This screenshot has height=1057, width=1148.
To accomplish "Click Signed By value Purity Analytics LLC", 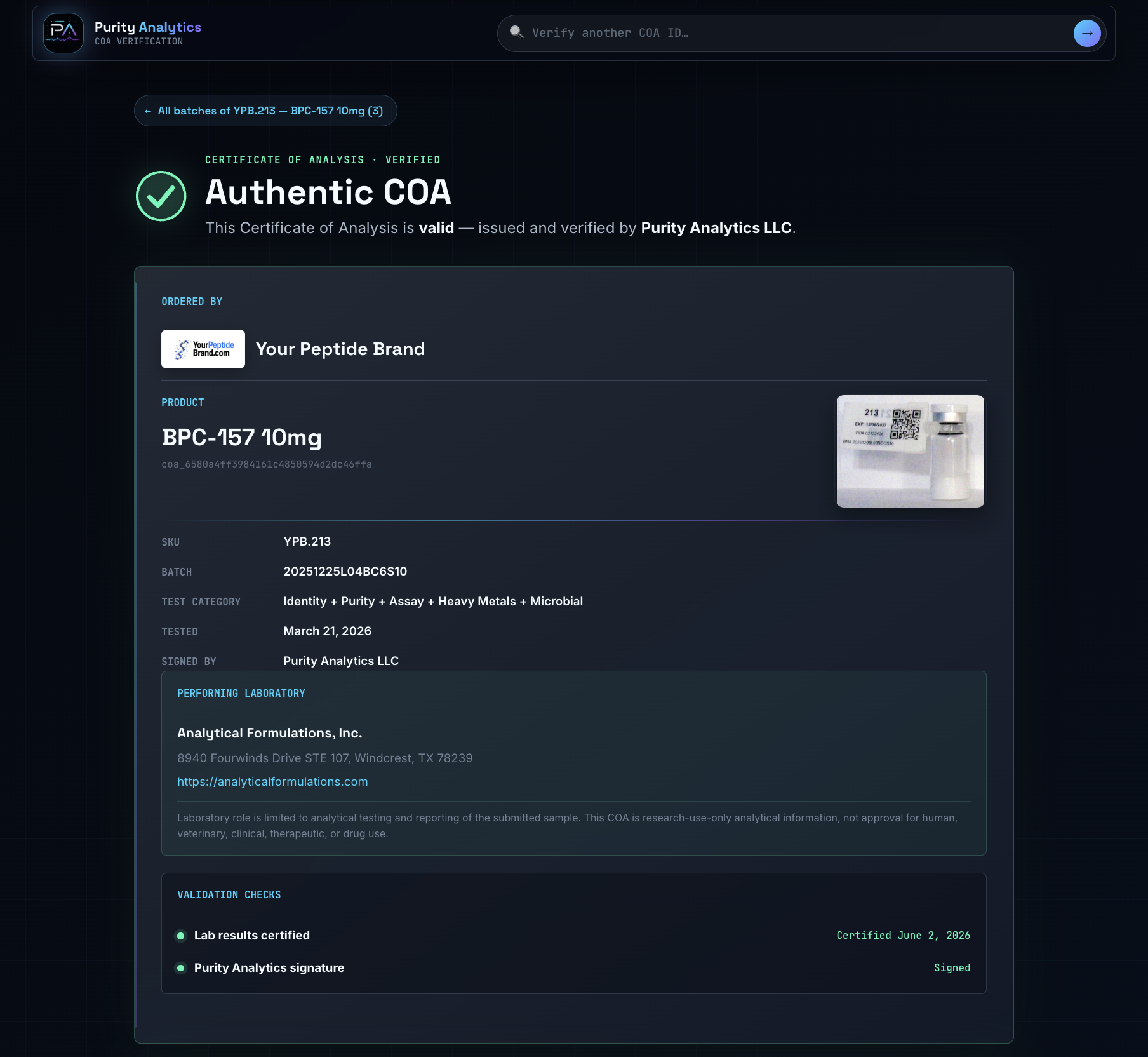I will [x=341, y=661].
